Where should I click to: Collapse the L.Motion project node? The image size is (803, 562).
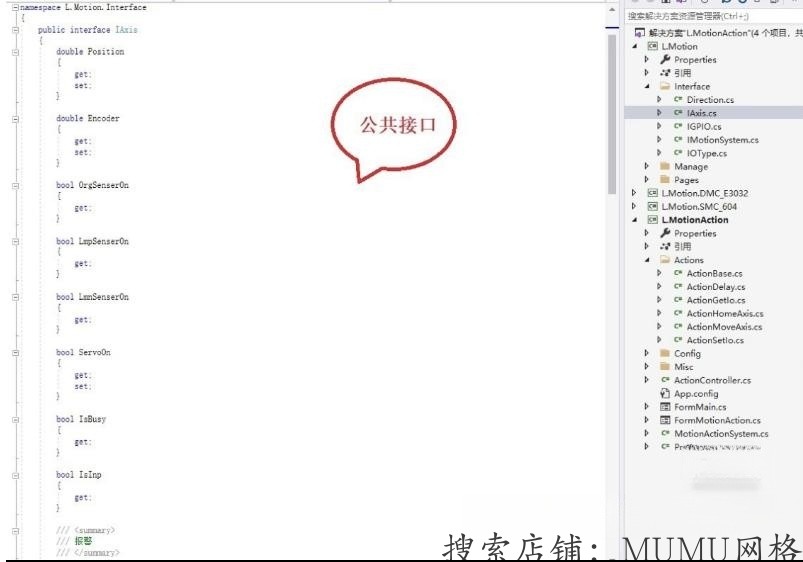(635, 46)
